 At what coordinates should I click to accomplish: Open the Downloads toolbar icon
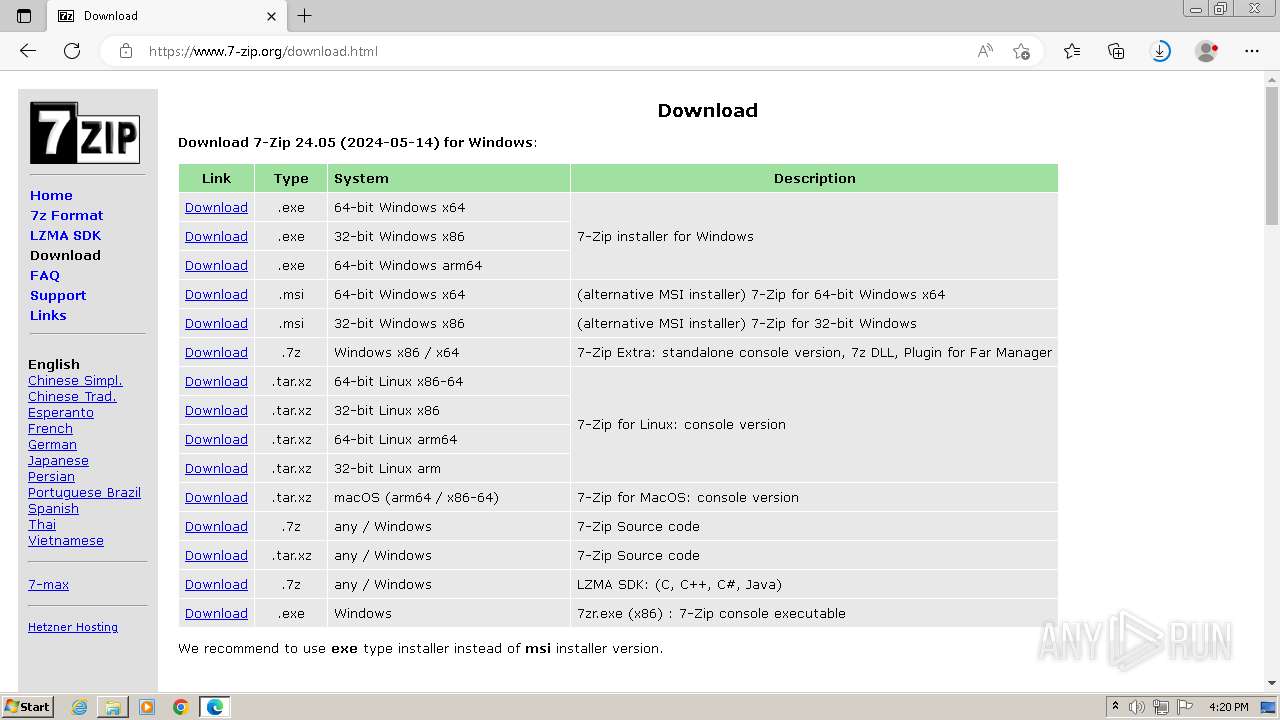[1160, 51]
